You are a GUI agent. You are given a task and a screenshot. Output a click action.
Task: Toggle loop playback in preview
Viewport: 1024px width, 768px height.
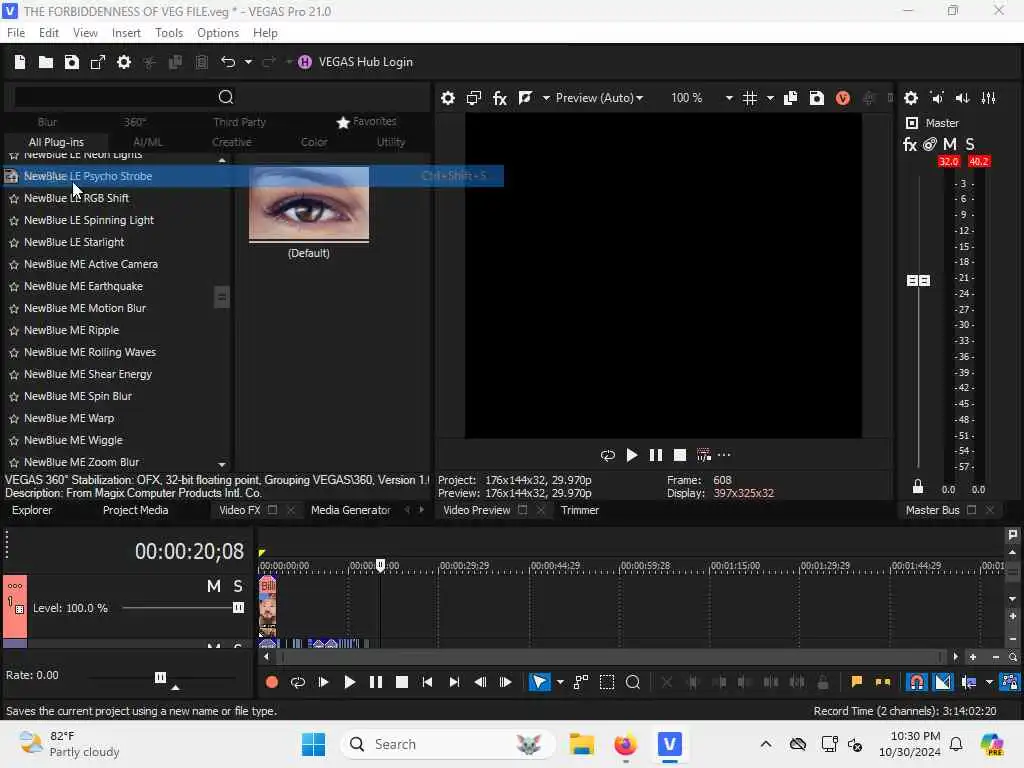coord(607,455)
